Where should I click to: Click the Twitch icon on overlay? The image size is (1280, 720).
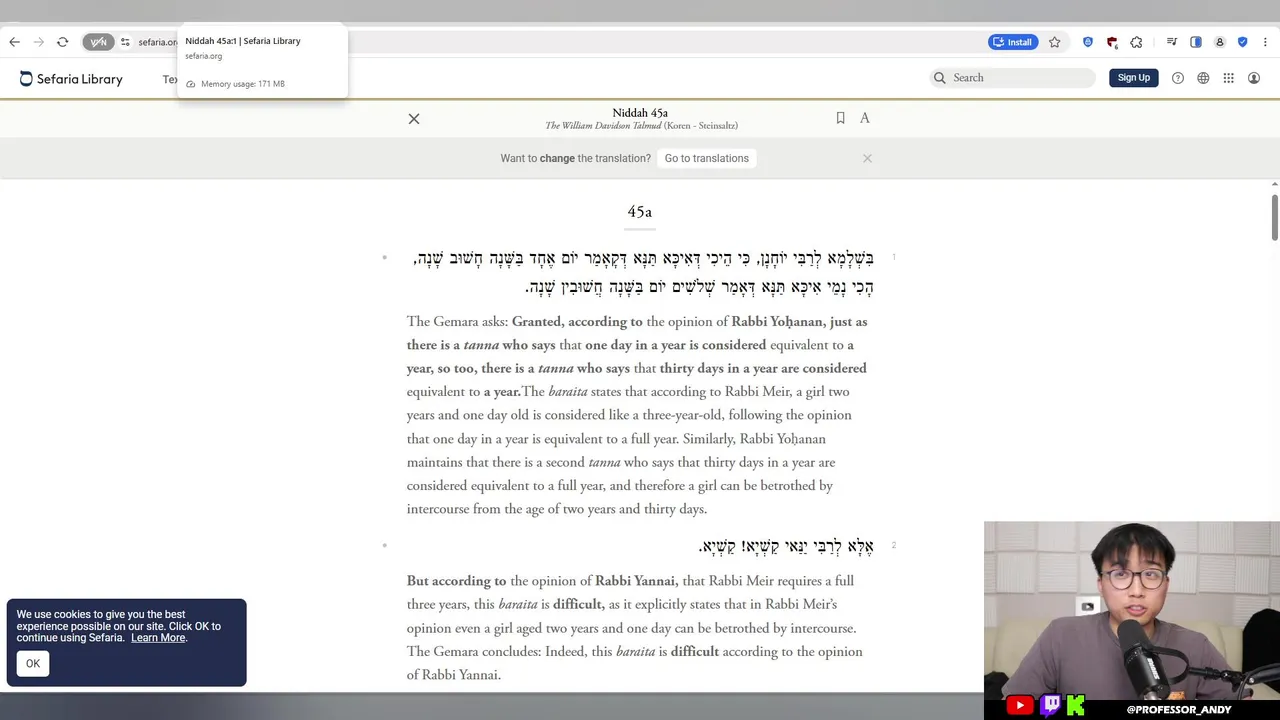(1050, 705)
